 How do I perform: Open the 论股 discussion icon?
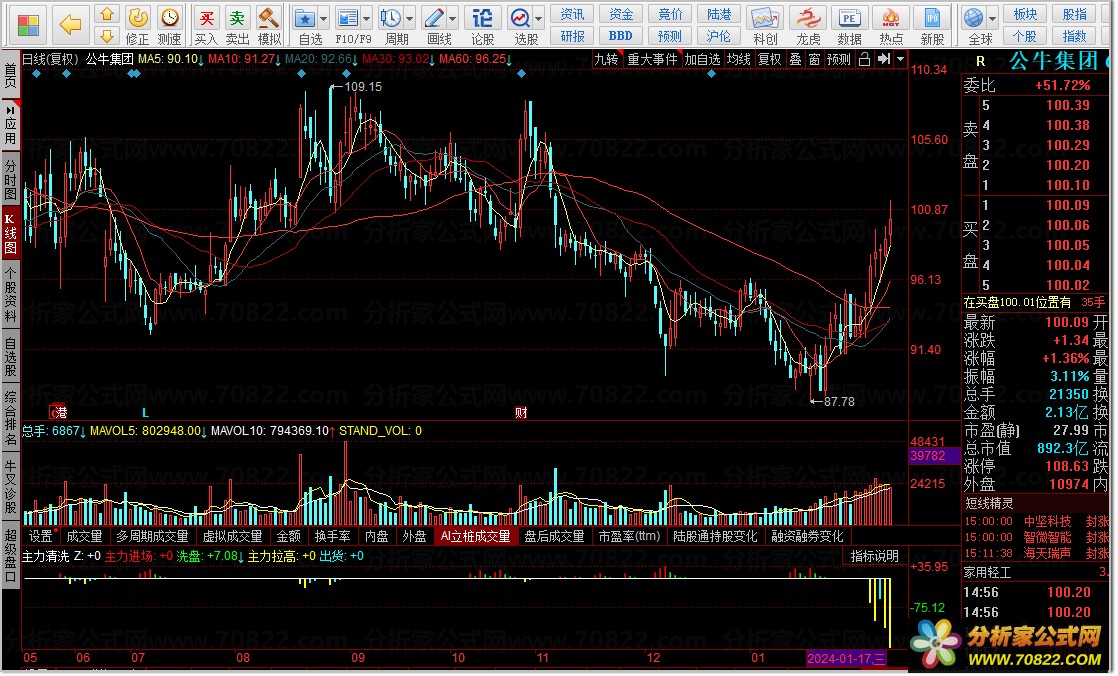pyautogui.click(x=482, y=18)
